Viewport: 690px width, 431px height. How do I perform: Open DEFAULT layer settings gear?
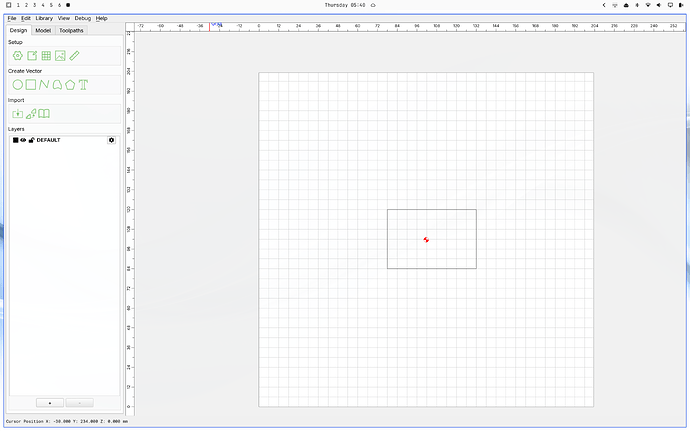pyautogui.click(x=111, y=140)
